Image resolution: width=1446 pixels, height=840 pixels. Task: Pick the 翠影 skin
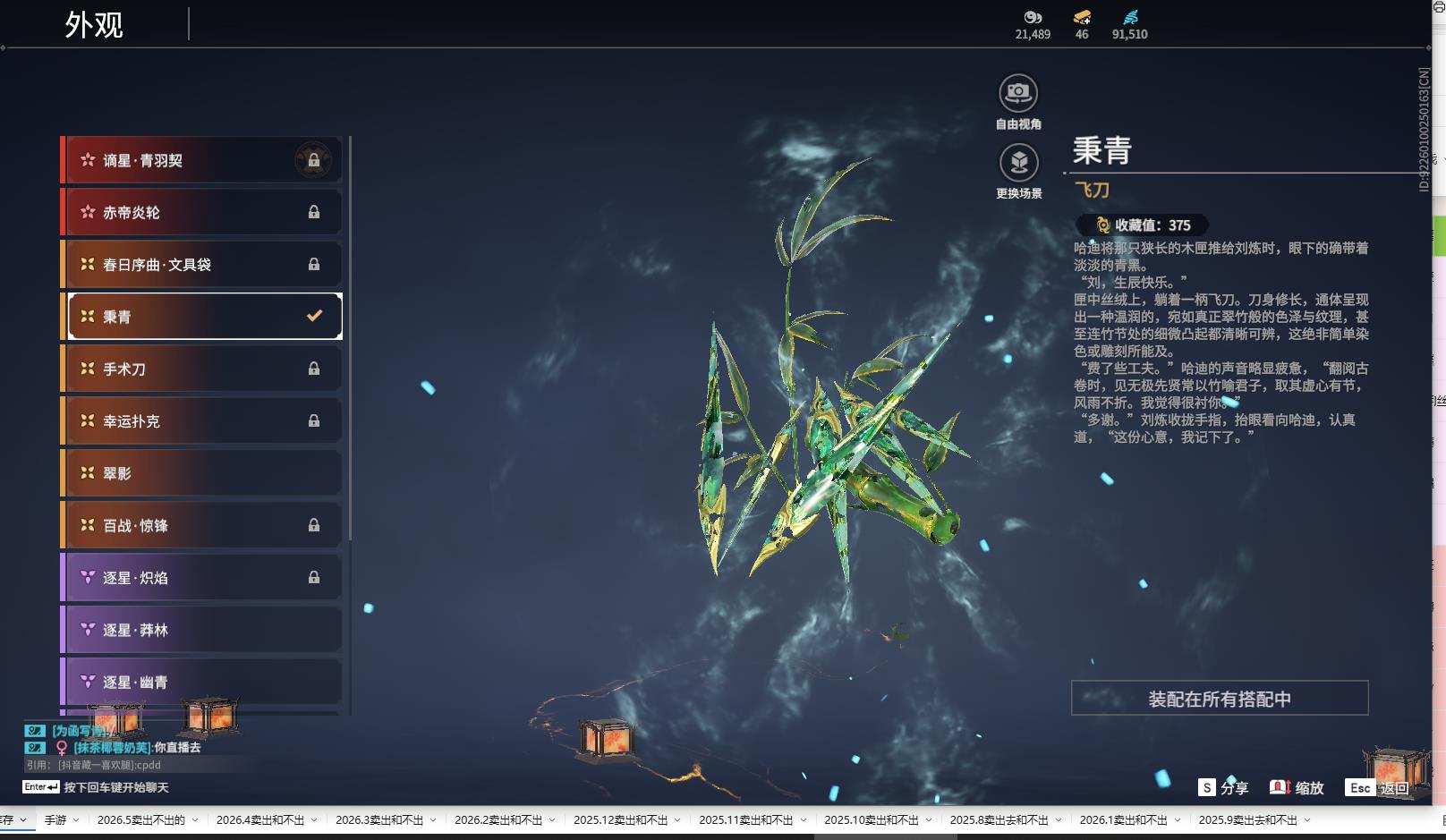coord(201,472)
